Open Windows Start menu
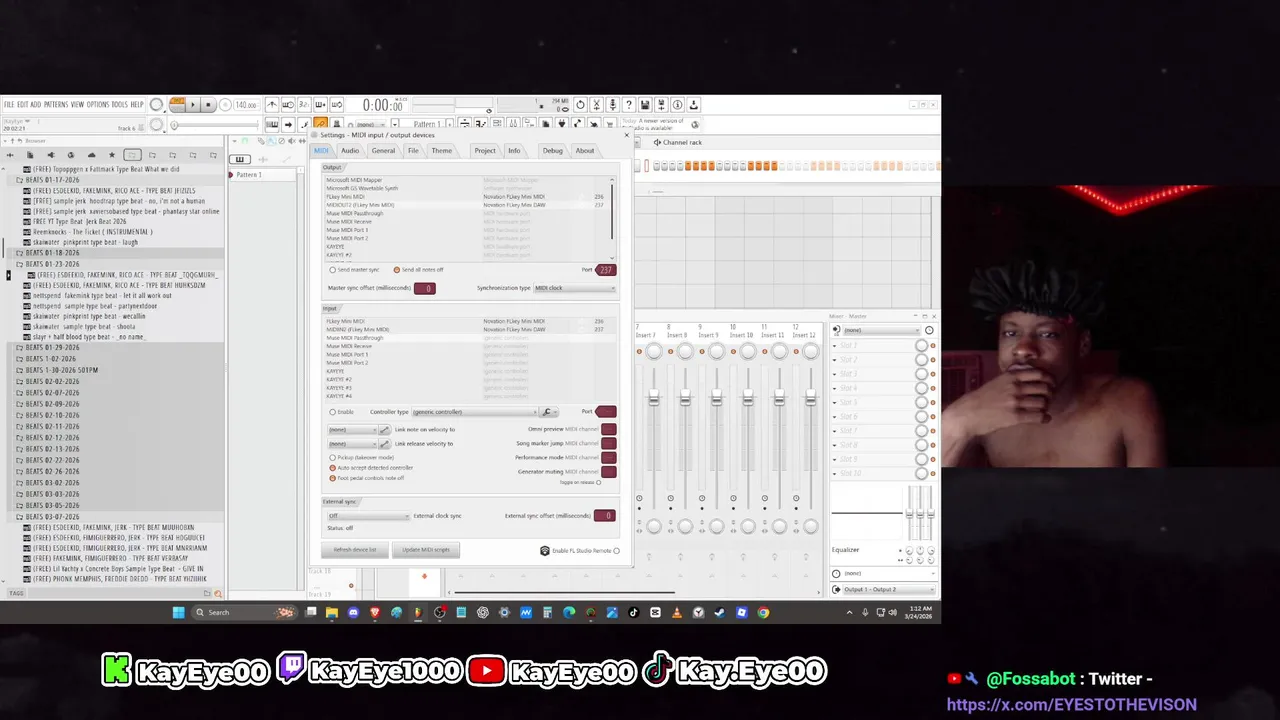This screenshot has height=720, width=1280. [178, 612]
